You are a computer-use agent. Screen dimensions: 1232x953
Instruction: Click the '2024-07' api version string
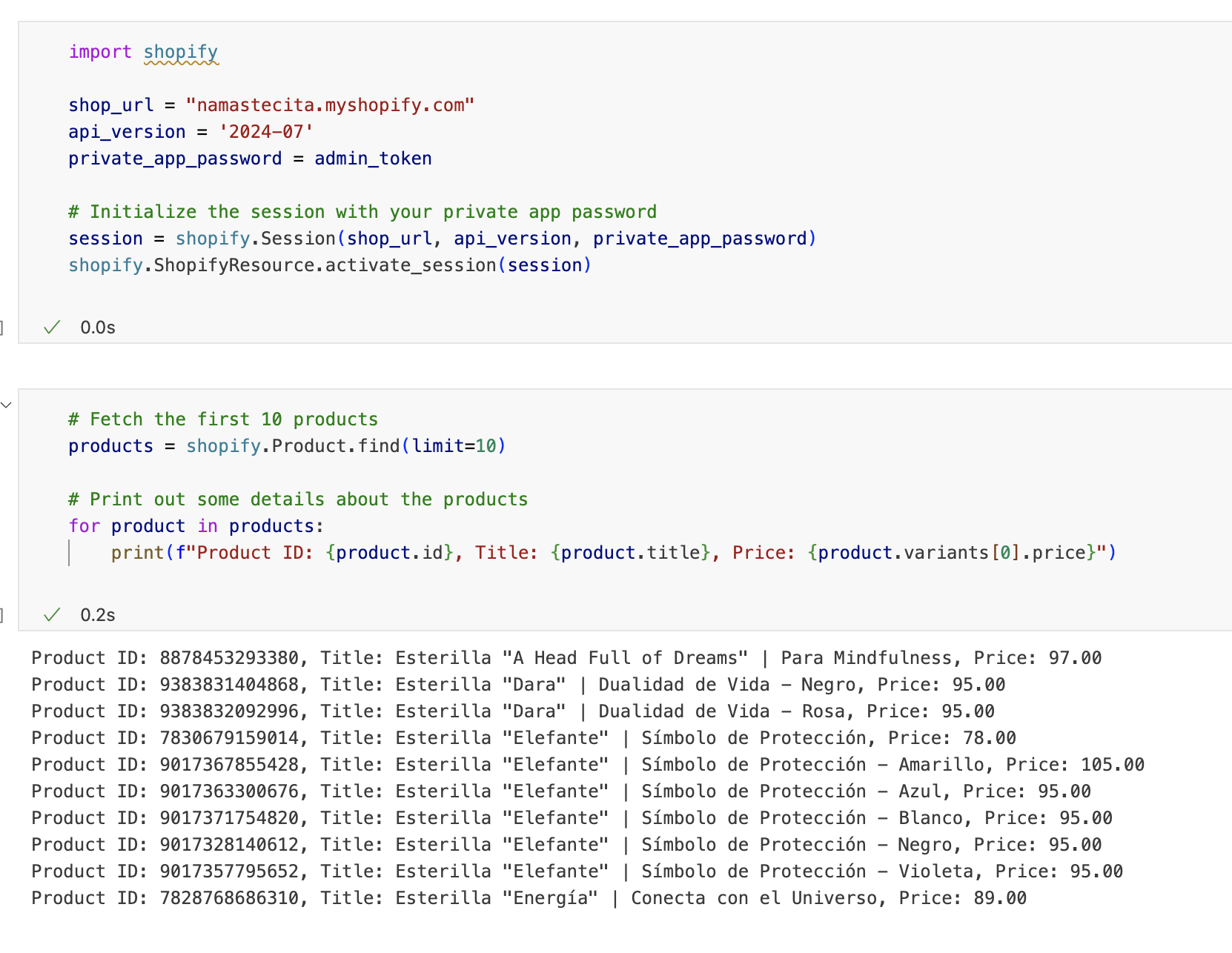click(266, 132)
